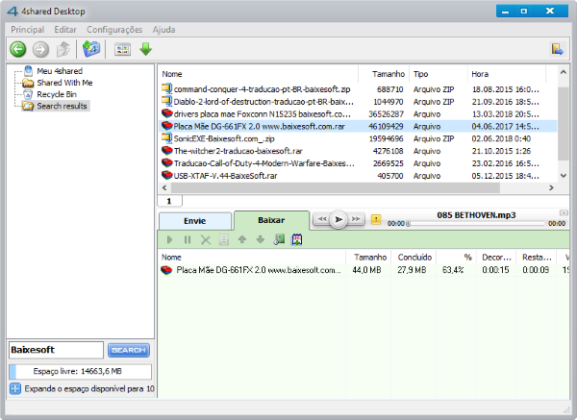The image size is (577, 420).
Task: Click the Concluído column header
Action: pos(414,257)
